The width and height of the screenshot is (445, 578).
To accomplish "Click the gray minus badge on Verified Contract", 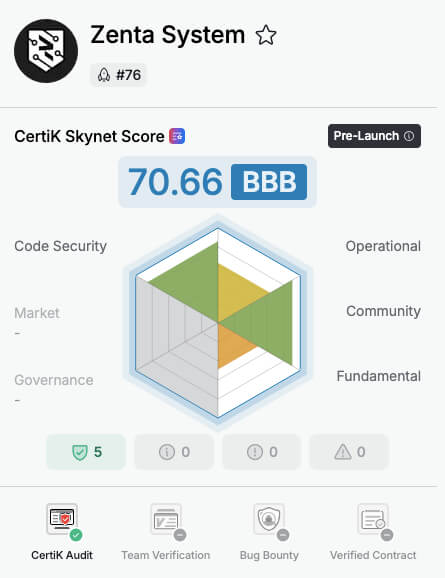I will point(387,535).
